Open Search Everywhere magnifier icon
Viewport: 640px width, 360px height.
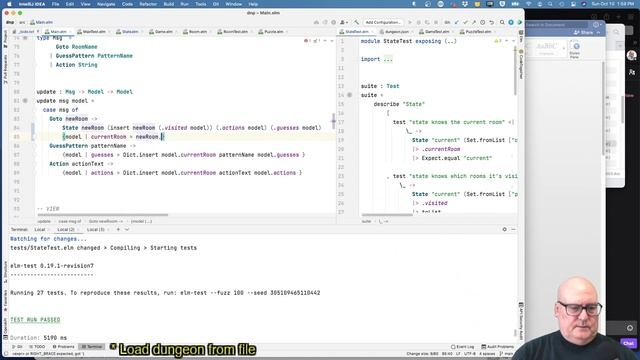point(502,22)
